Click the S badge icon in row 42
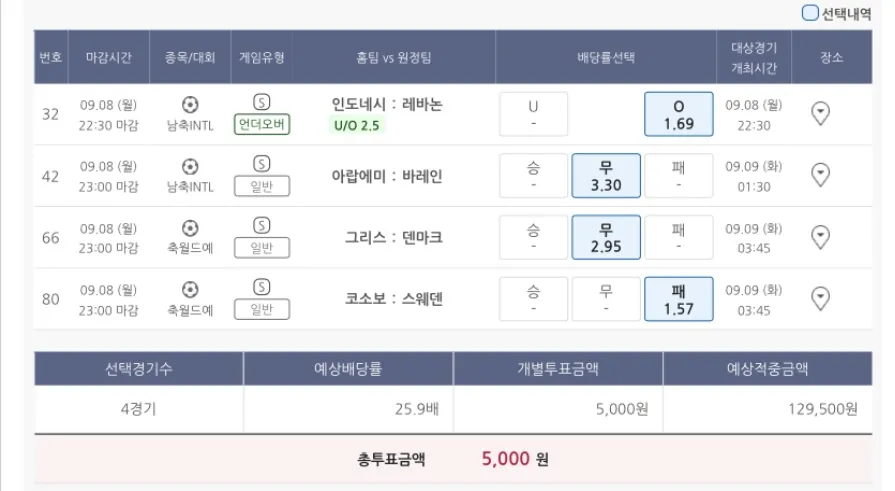Image resolution: width=895 pixels, height=491 pixels. (262, 164)
